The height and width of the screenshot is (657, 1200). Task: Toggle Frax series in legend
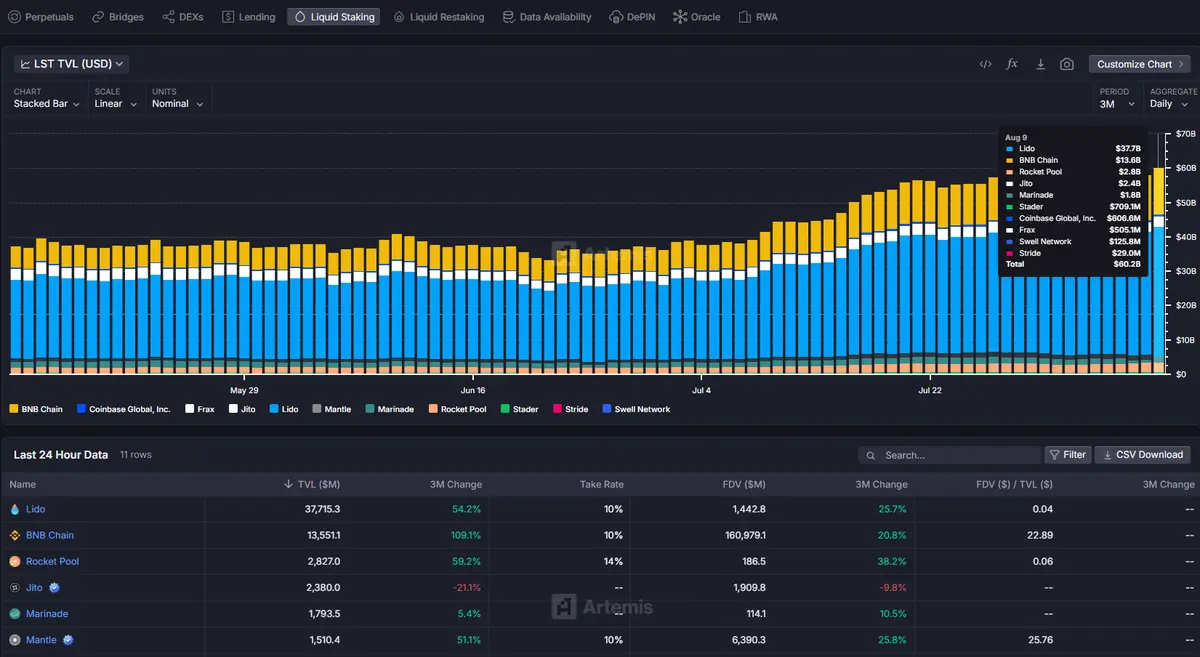[199, 409]
